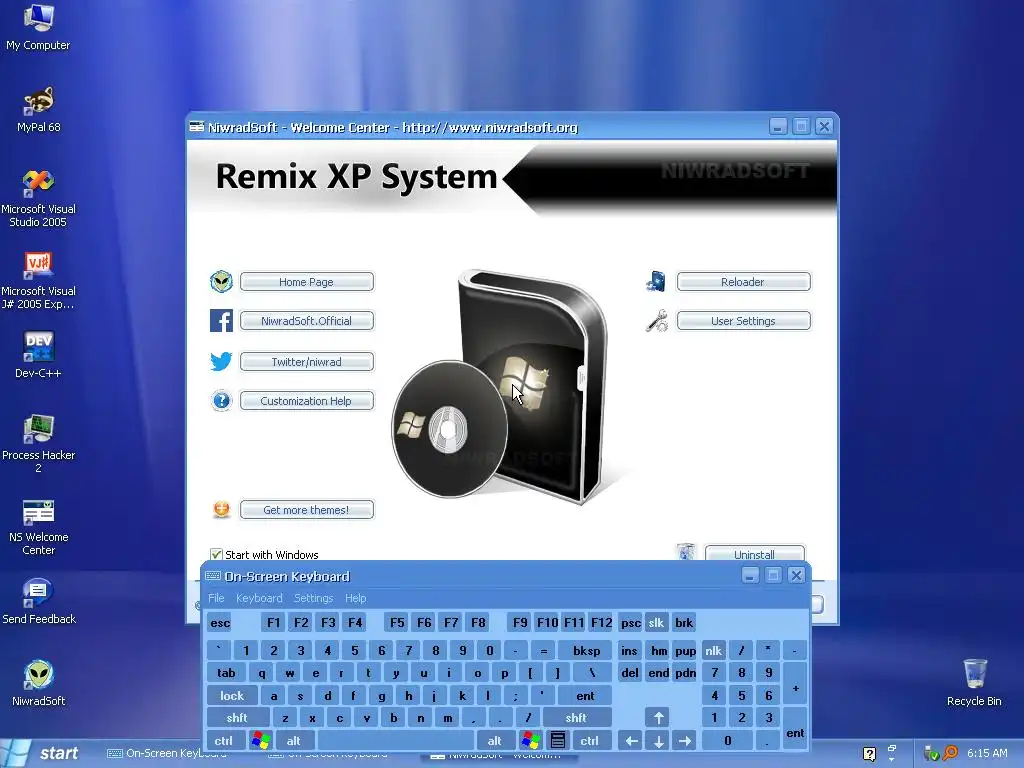
Task: Select Microsoft Visual J# 2005 Express icon
Action: pos(39,280)
